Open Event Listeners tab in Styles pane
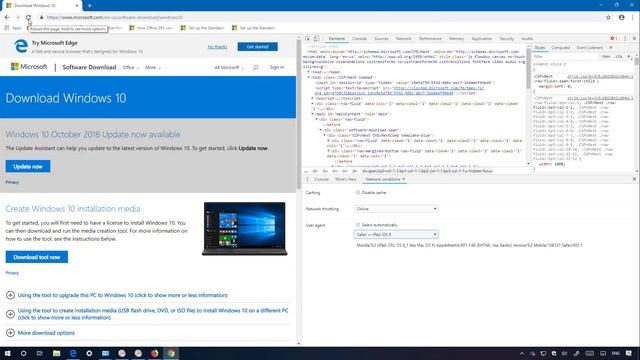This screenshot has height=360, width=640. 589,48
